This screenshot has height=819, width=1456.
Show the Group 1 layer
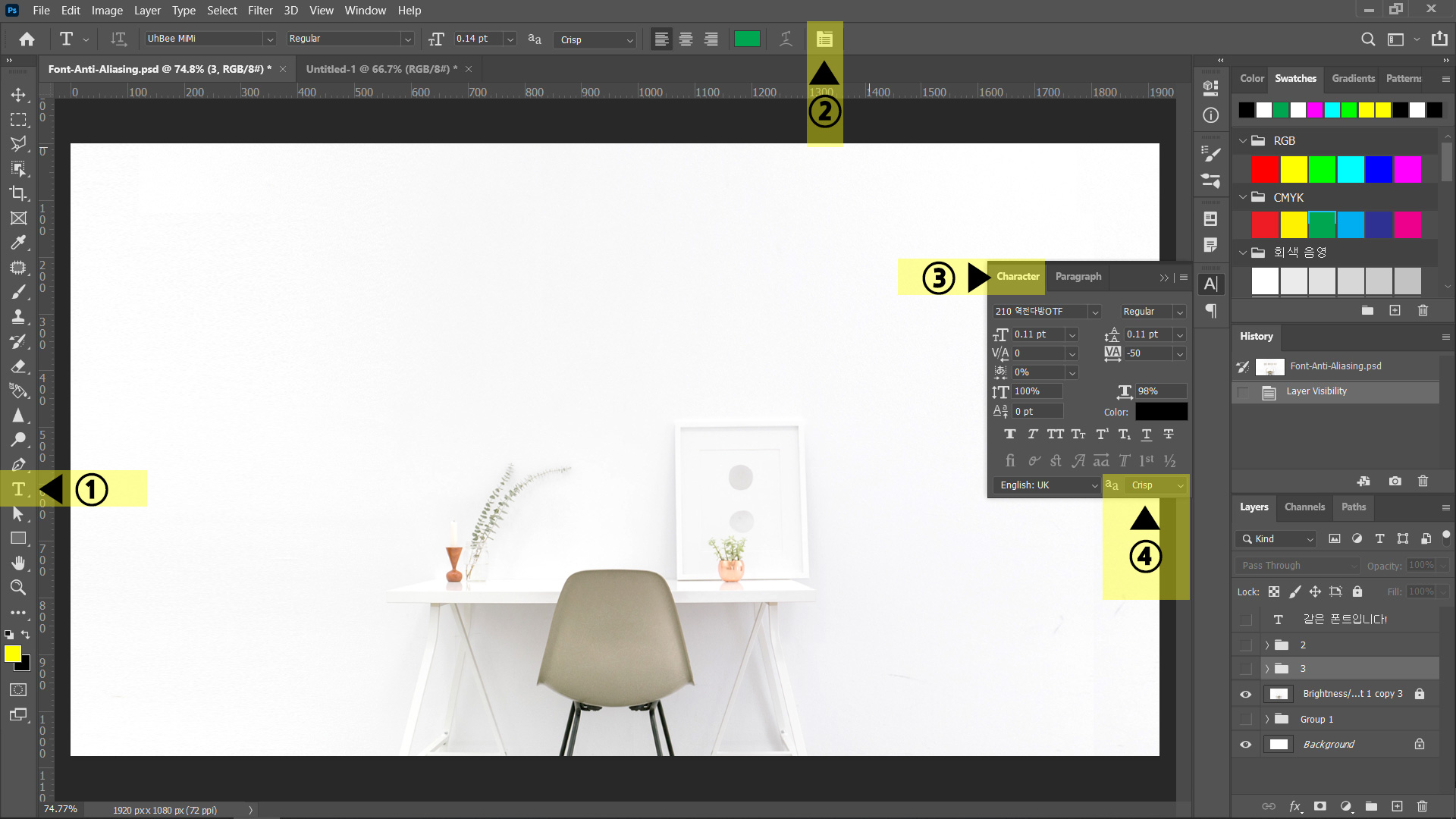(1245, 719)
